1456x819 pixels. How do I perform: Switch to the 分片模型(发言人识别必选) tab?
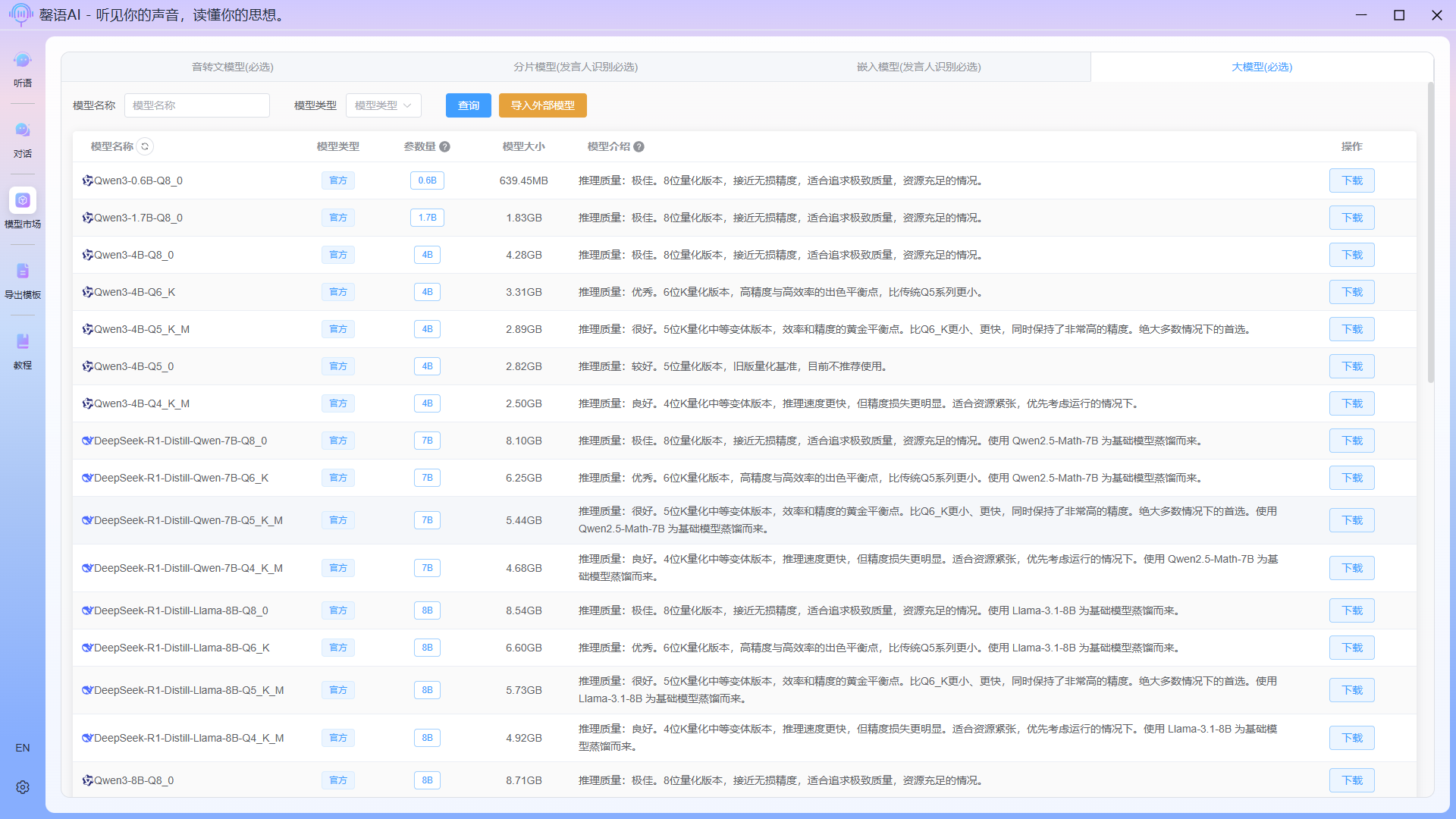tap(576, 67)
